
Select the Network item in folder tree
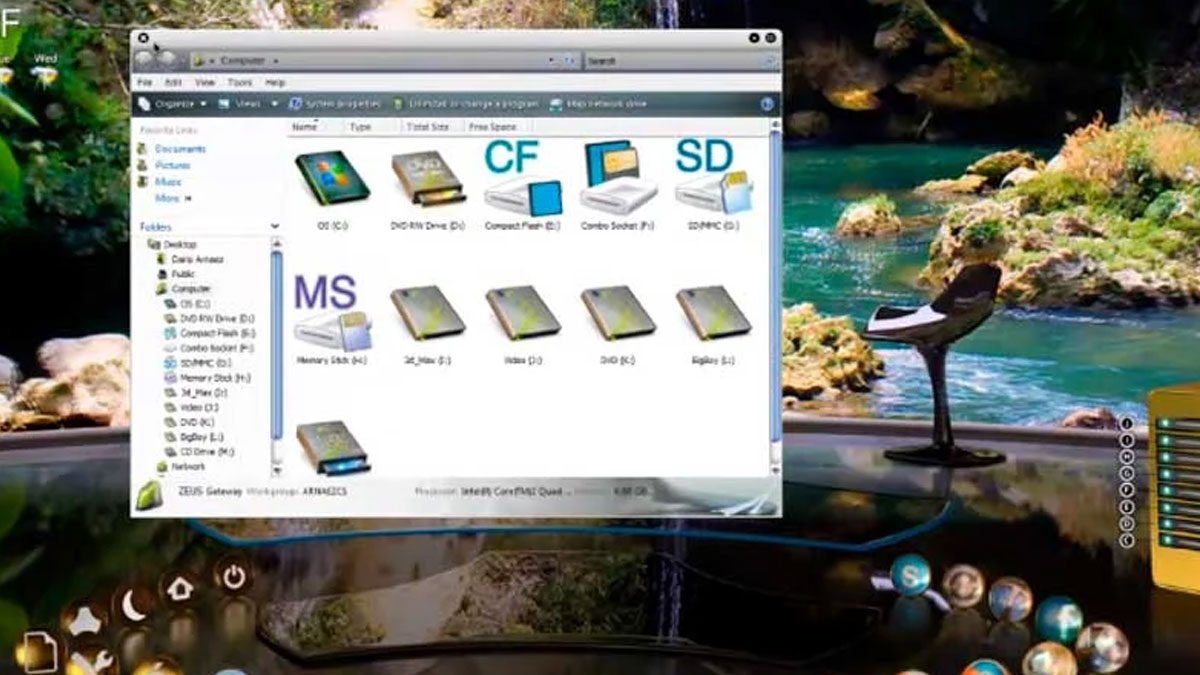coord(187,466)
